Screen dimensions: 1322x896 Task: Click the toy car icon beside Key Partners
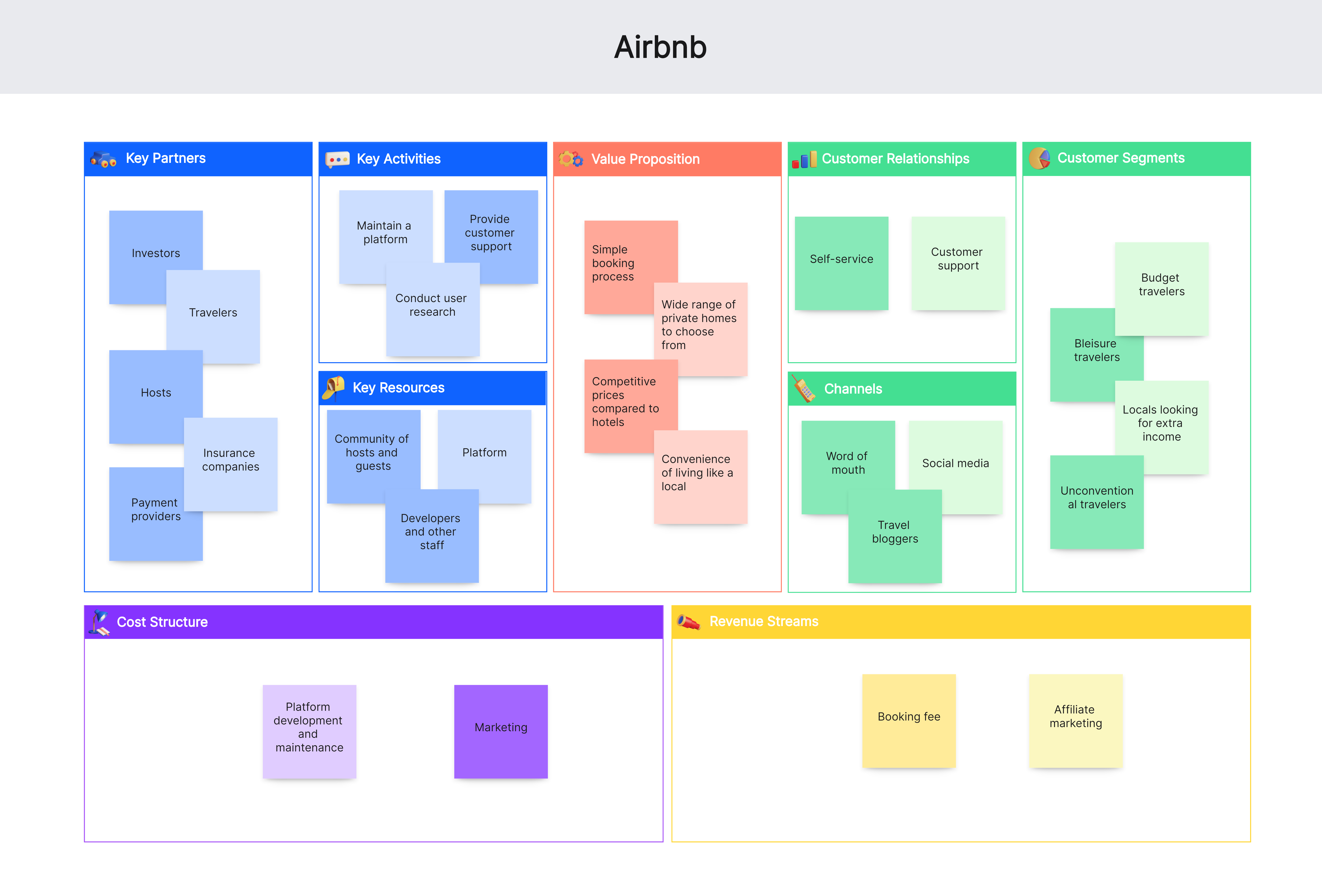[103, 159]
